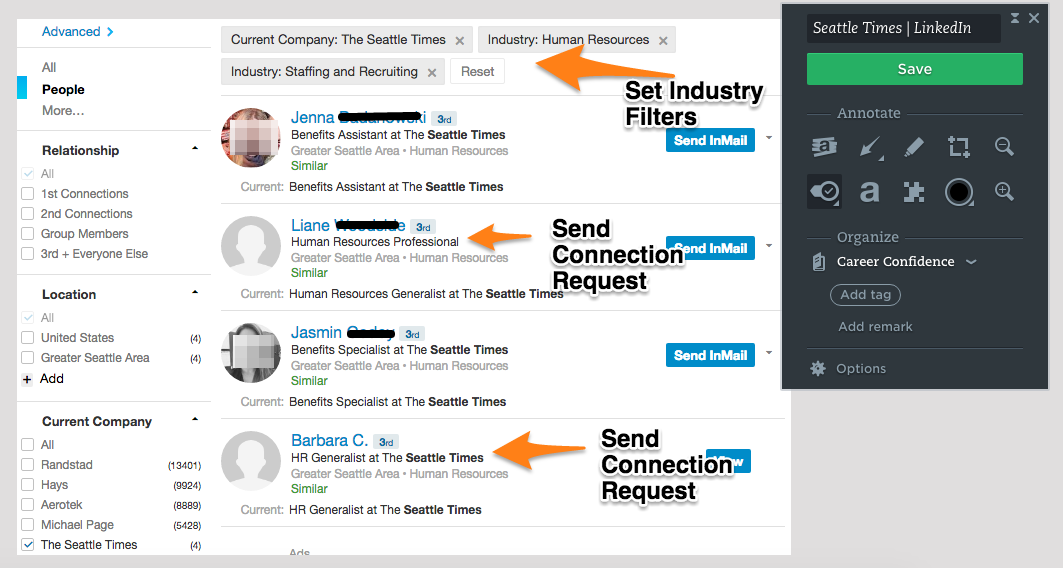Uncheck The Seattle Times company filter
Viewport: 1063px width, 568px height.
click(28, 545)
